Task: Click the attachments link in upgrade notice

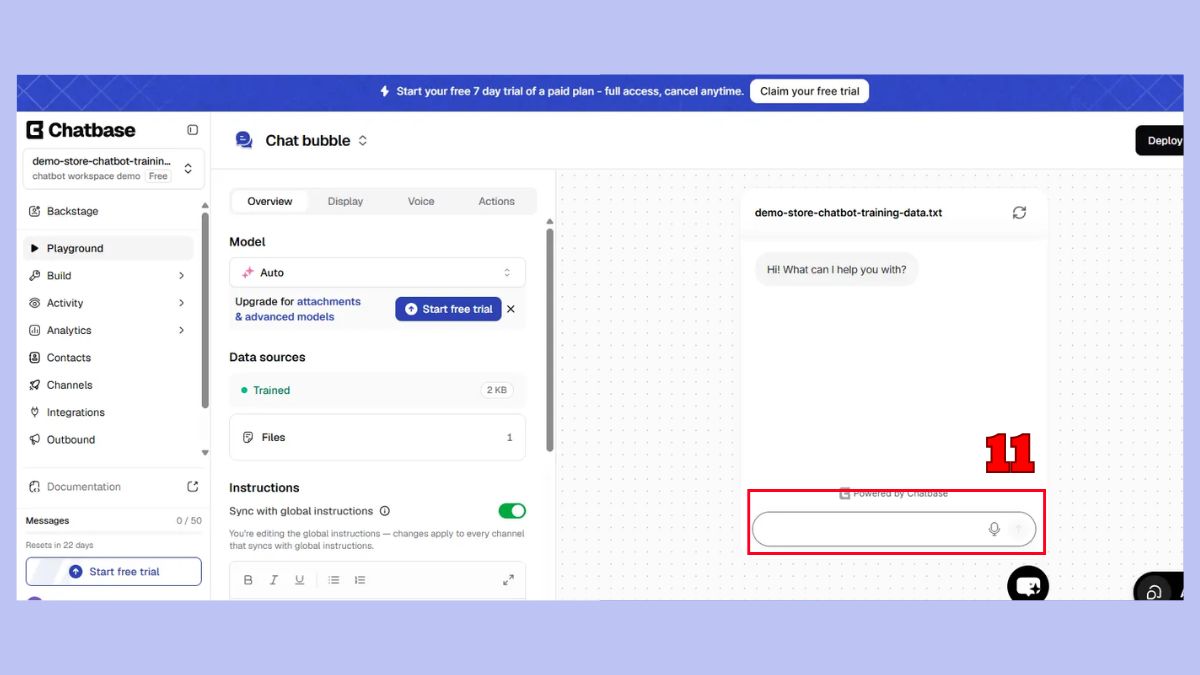Action: tap(329, 301)
